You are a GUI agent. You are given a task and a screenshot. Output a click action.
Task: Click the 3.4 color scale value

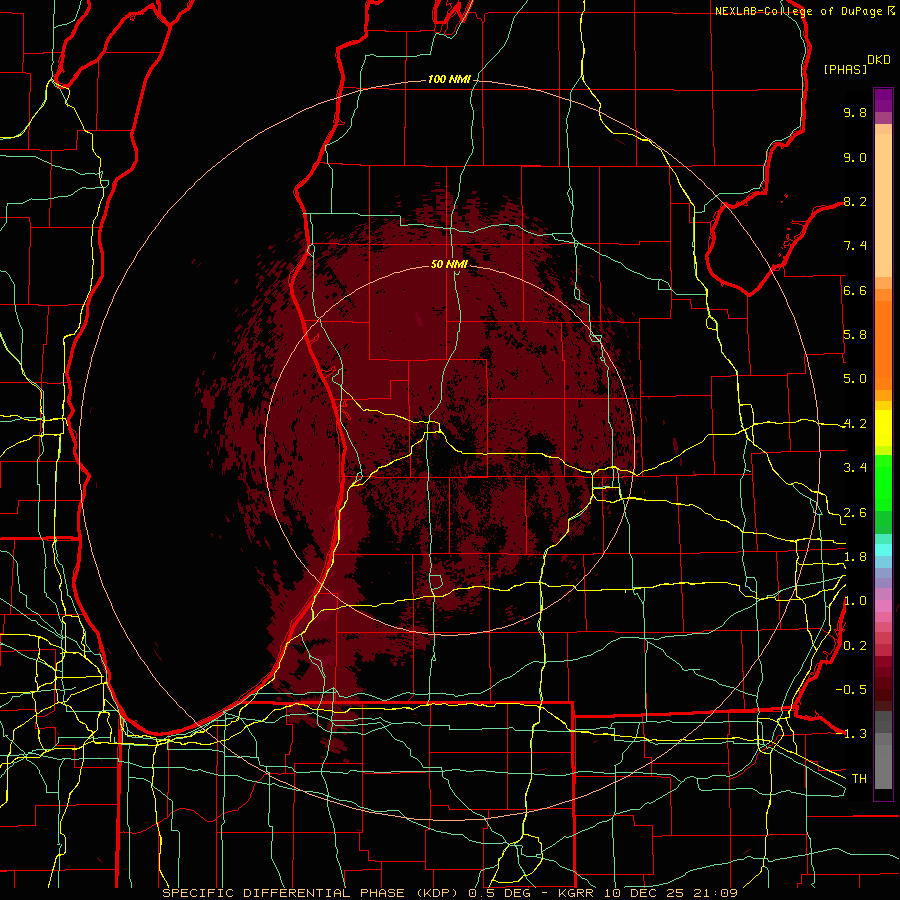855,468
